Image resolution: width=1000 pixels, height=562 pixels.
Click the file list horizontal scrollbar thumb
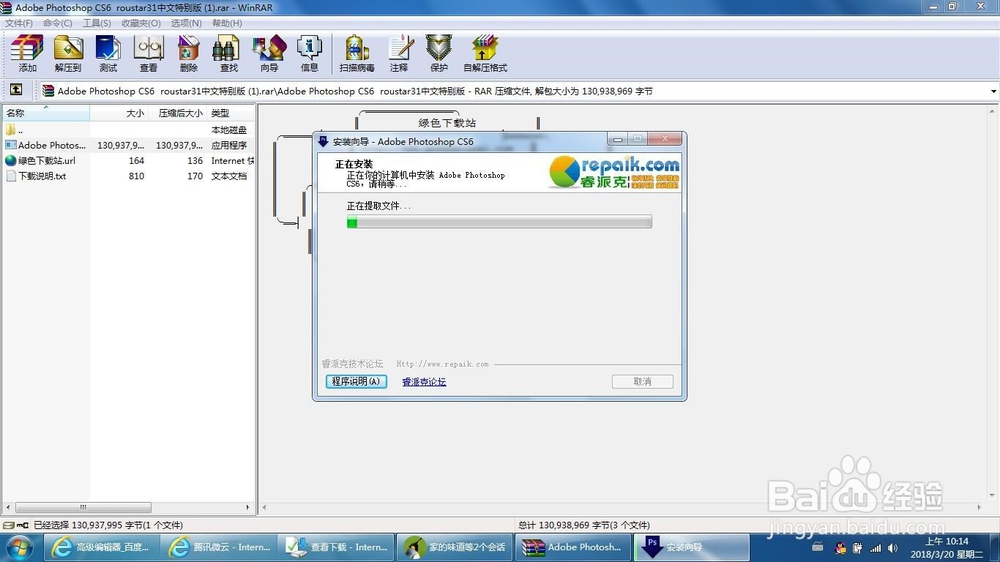83,508
